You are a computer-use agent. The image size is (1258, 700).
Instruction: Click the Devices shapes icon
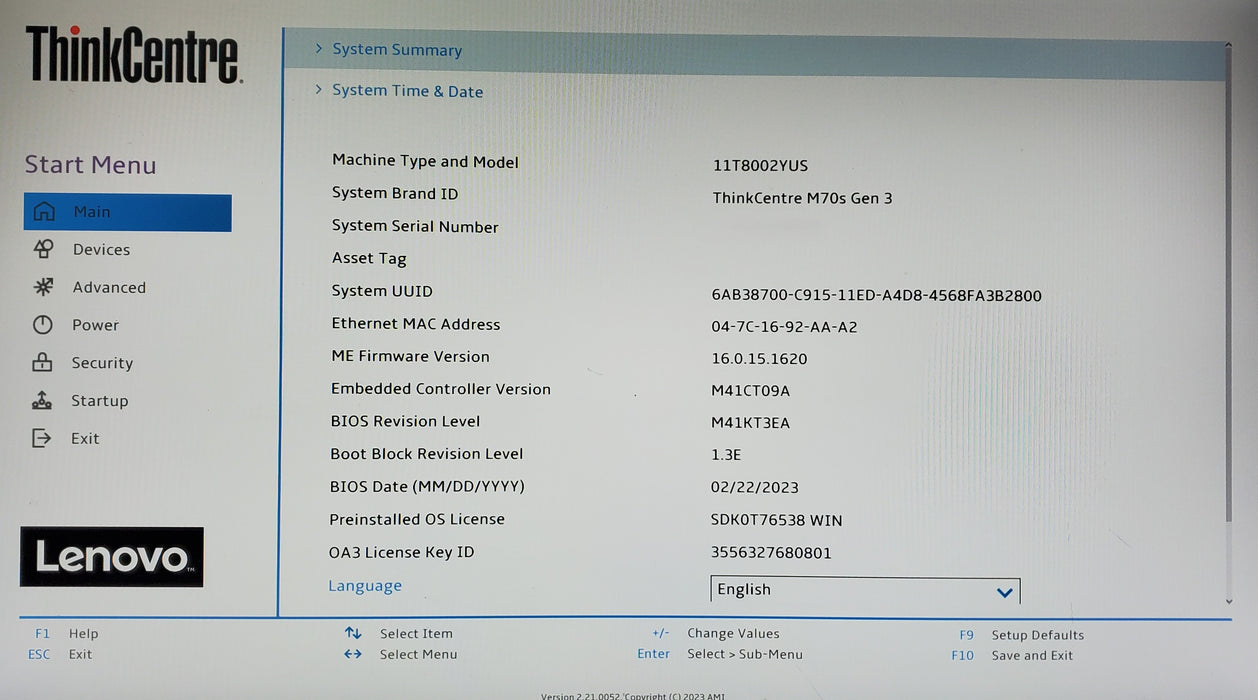43,249
